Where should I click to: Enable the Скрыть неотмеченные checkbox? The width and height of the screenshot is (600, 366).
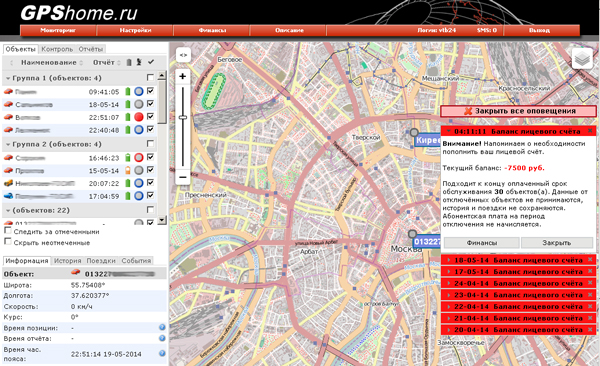8,241
